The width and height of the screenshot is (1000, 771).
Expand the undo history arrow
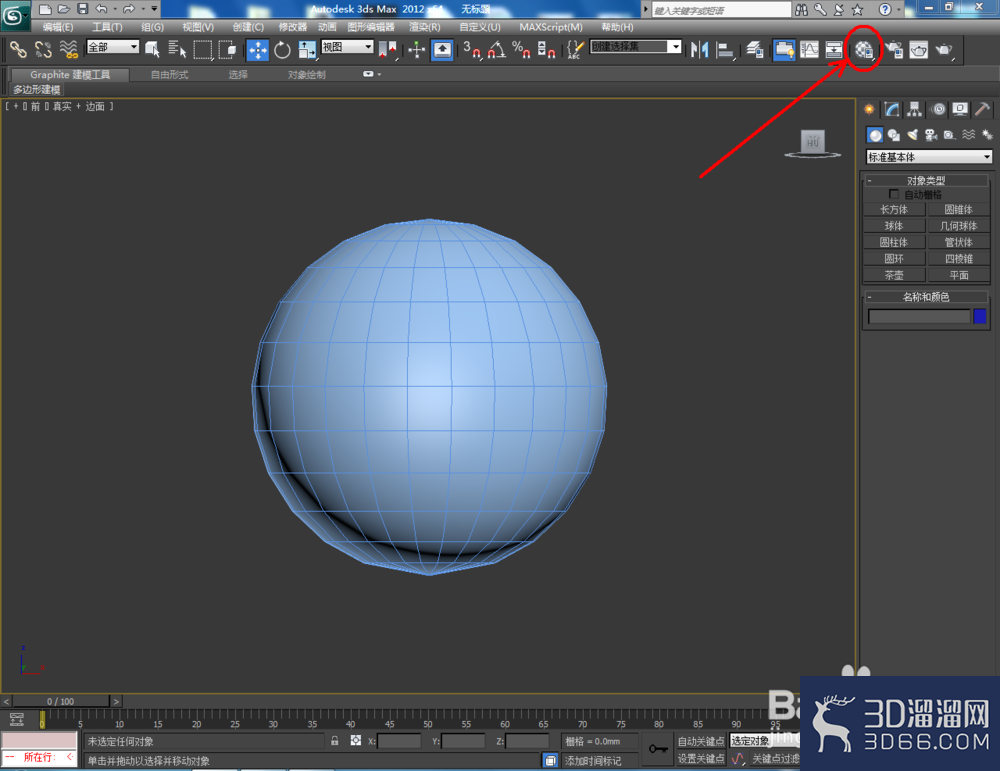[x=115, y=9]
